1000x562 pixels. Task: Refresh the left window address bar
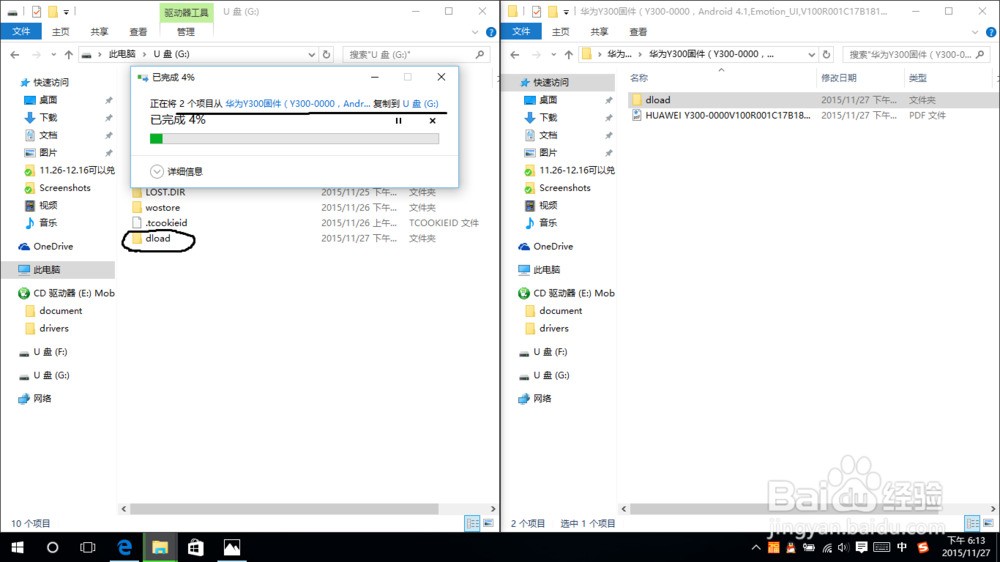pyautogui.click(x=327, y=54)
